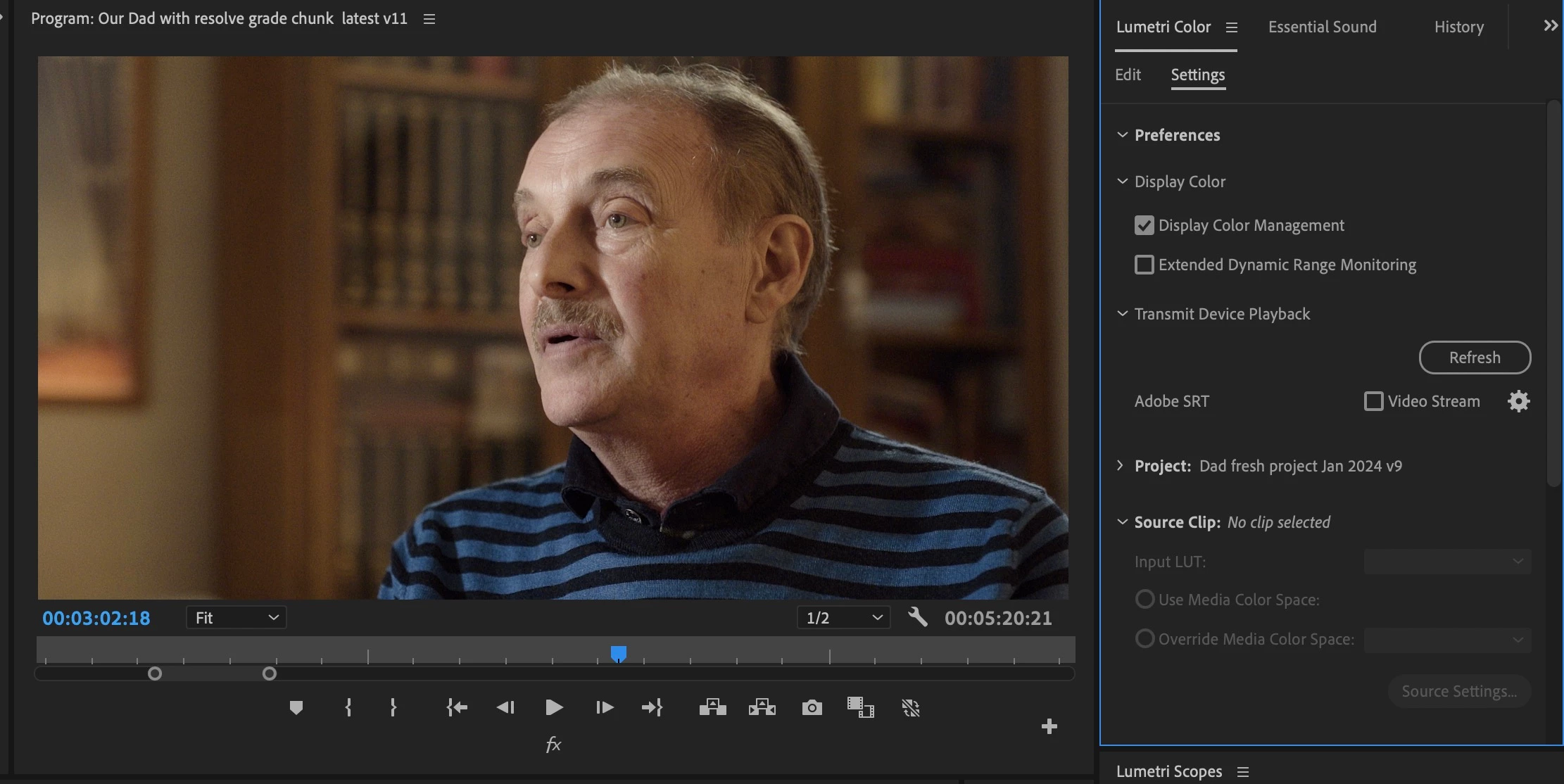Switch to the Edit tab
This screenshot has height=784, width=1564.
tap(1128, 75)
